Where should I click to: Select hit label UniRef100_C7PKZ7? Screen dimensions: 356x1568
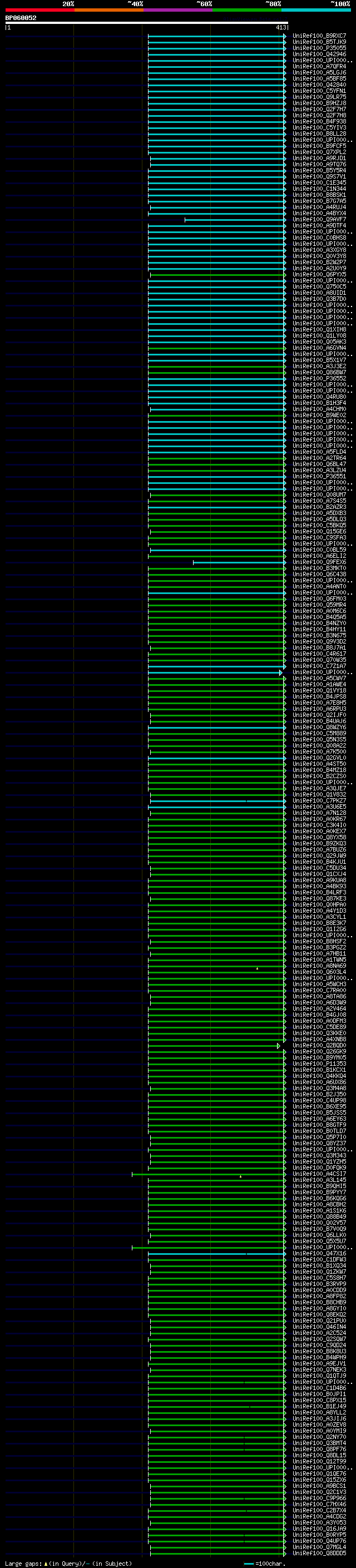[x=319, y=800]
